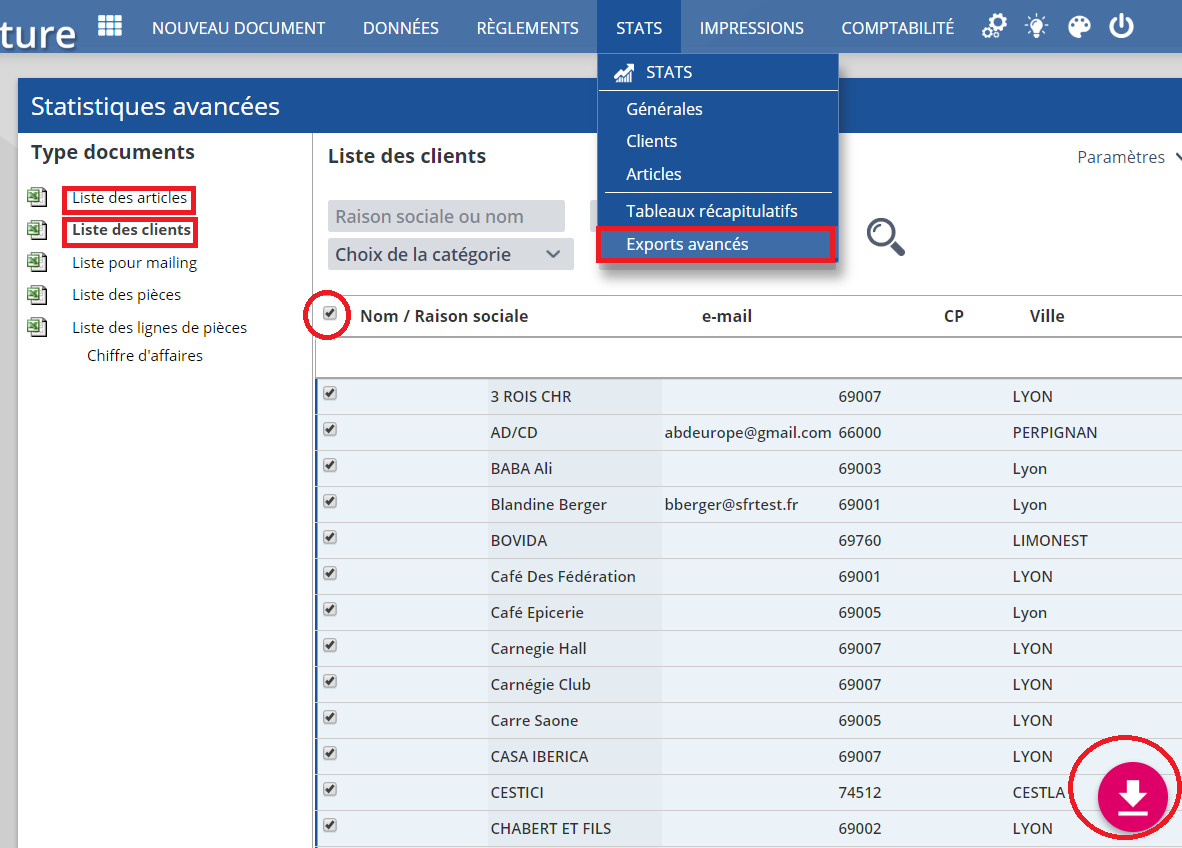Click the CASA IBERICA client name
This screenshot has width=1182, height=848.
coord(539,757)
